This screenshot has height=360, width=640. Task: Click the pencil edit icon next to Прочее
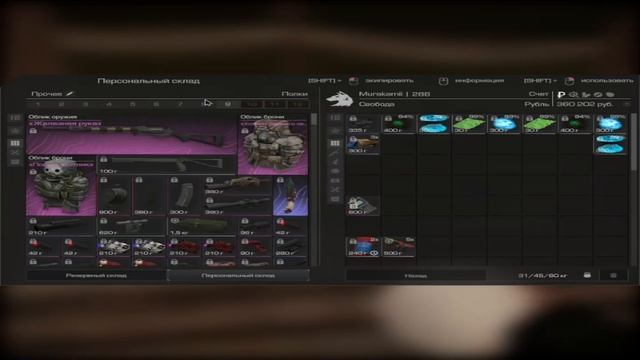70,94
